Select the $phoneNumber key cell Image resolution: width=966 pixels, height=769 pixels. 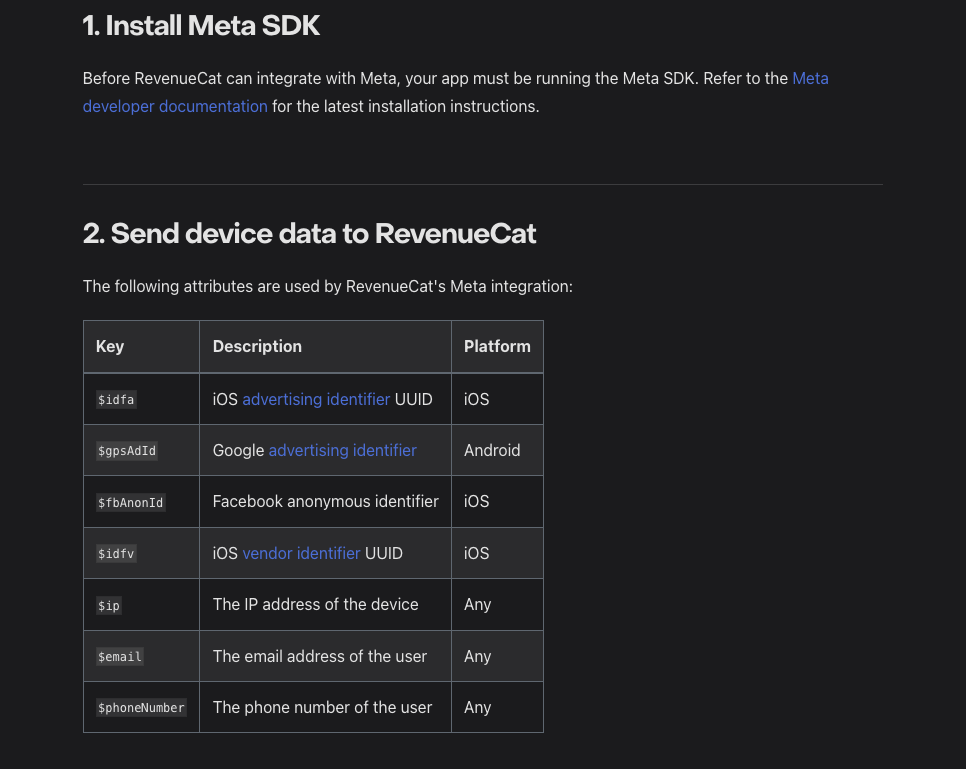coord(141,707)
